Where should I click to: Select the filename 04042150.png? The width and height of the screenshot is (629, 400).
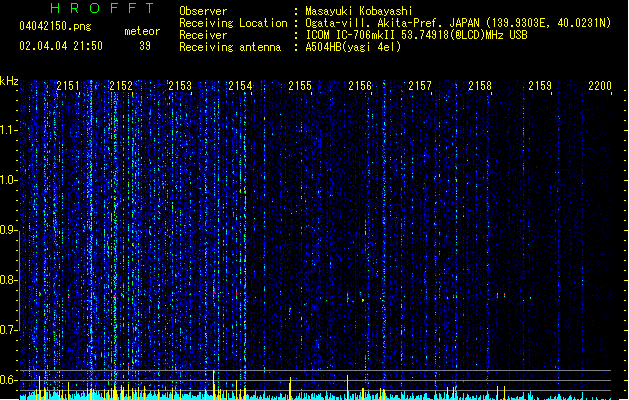(x=55, y=26)
